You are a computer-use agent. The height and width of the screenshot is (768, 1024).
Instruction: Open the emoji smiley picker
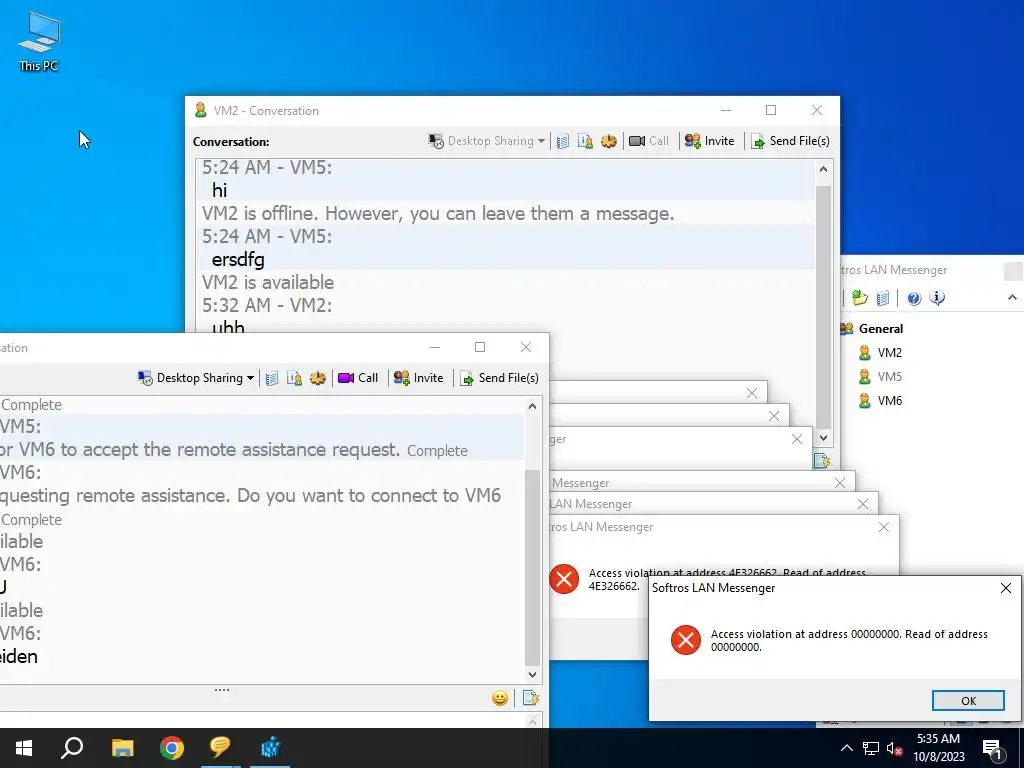point(500,698)
